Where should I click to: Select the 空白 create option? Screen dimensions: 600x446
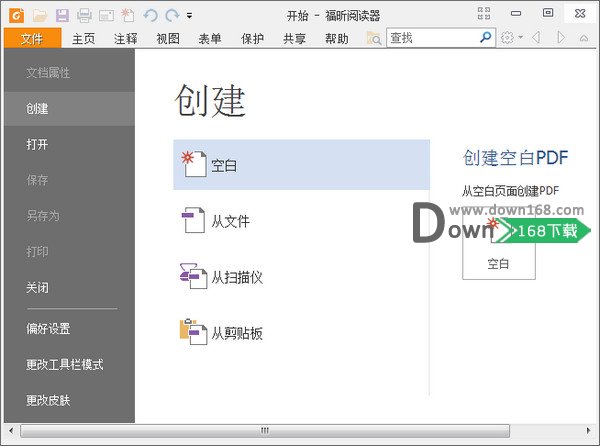coord(302,165)
